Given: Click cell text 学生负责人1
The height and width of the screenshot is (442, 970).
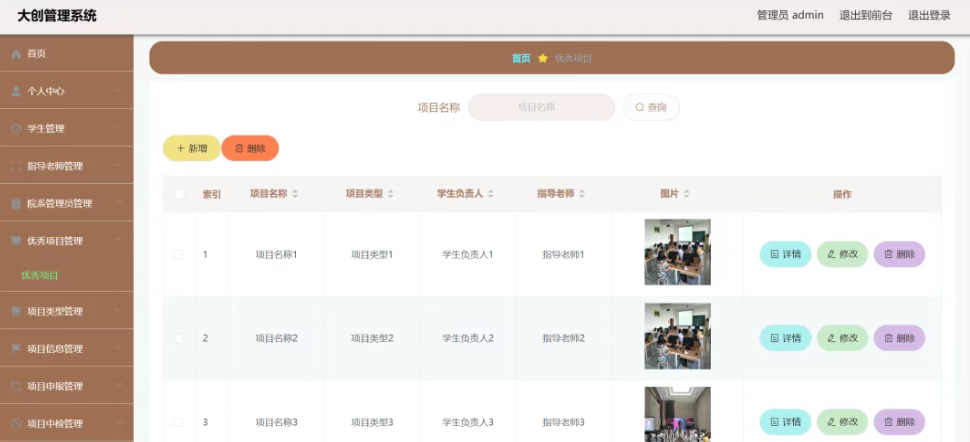Looking at the screenshot, I should tap(467, 254).
